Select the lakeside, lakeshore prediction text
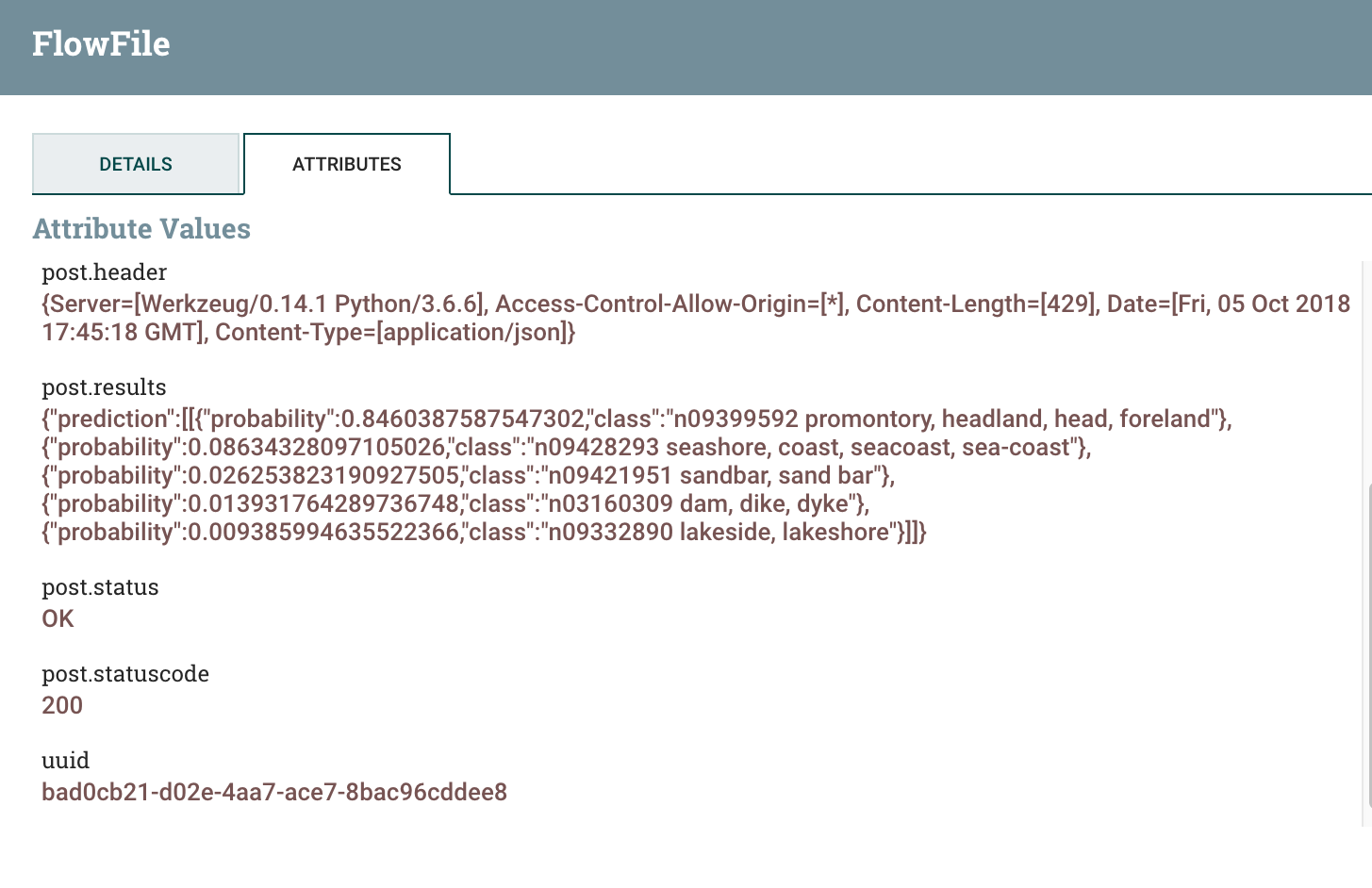Viewport: 1372px width, 888px height. pos(481,532)
